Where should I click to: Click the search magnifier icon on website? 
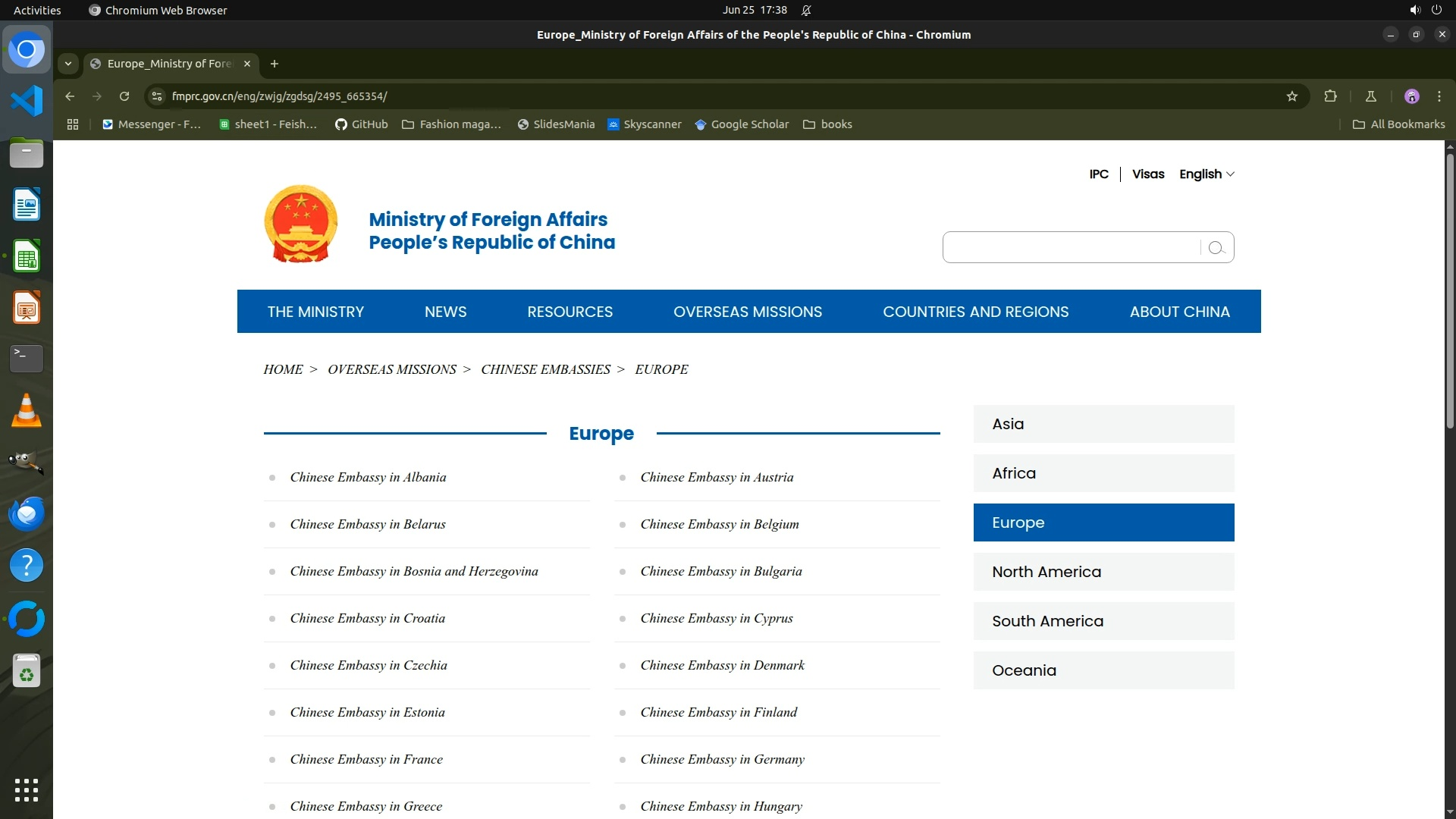coord(1216,248)
